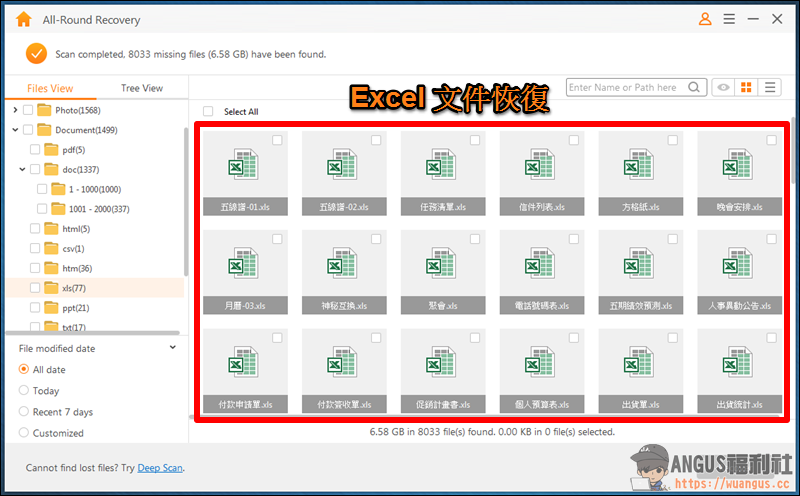This screenshot has height=496, width=800.
Task: Go to the home icon
Action: click(x=23, y=19)
